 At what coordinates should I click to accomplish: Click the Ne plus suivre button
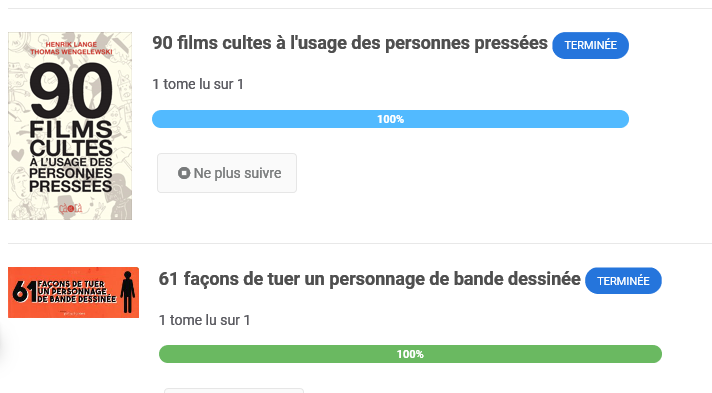[x=227, y=173]
